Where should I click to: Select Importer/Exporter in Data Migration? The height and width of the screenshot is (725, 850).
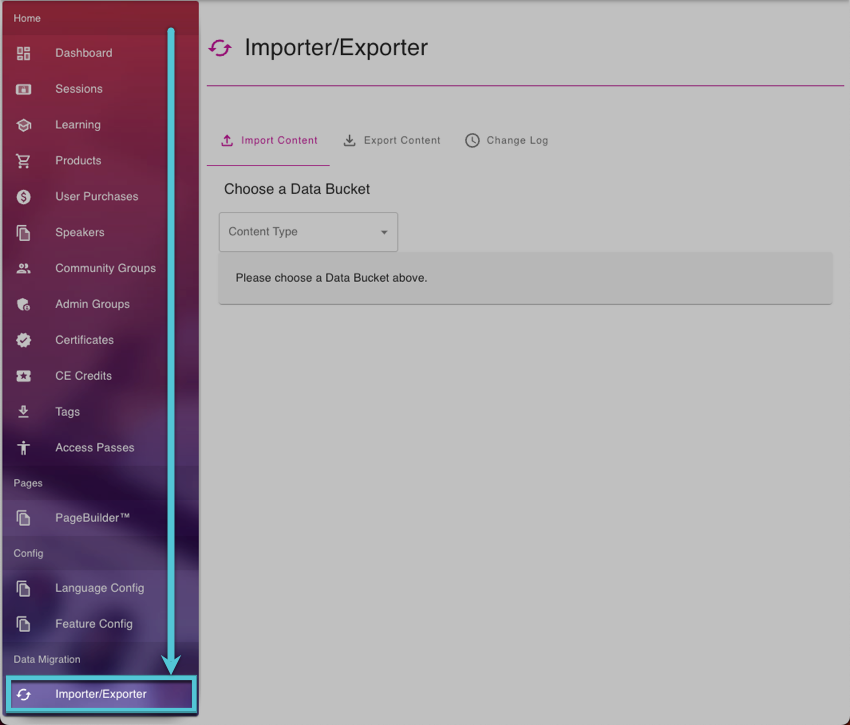pos(101,694)
